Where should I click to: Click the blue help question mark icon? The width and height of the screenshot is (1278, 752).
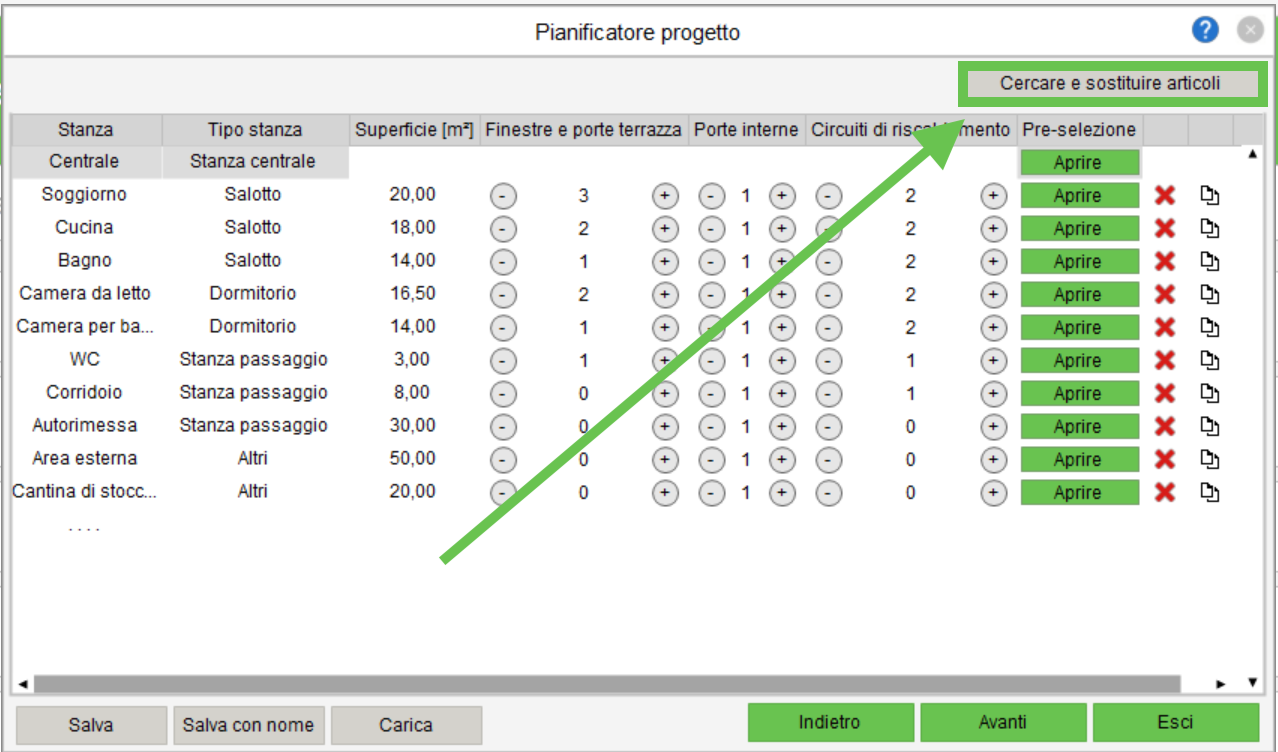[1205, 31]
